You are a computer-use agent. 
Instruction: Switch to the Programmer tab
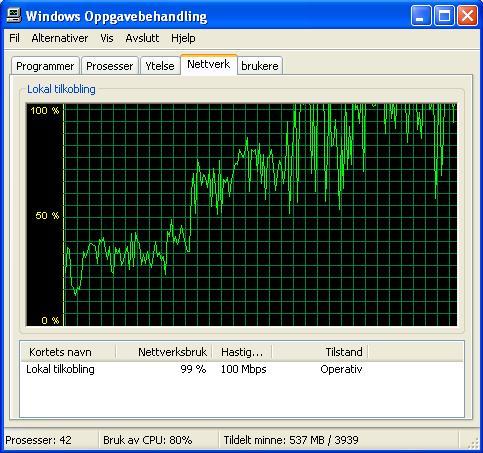(45, 66)
